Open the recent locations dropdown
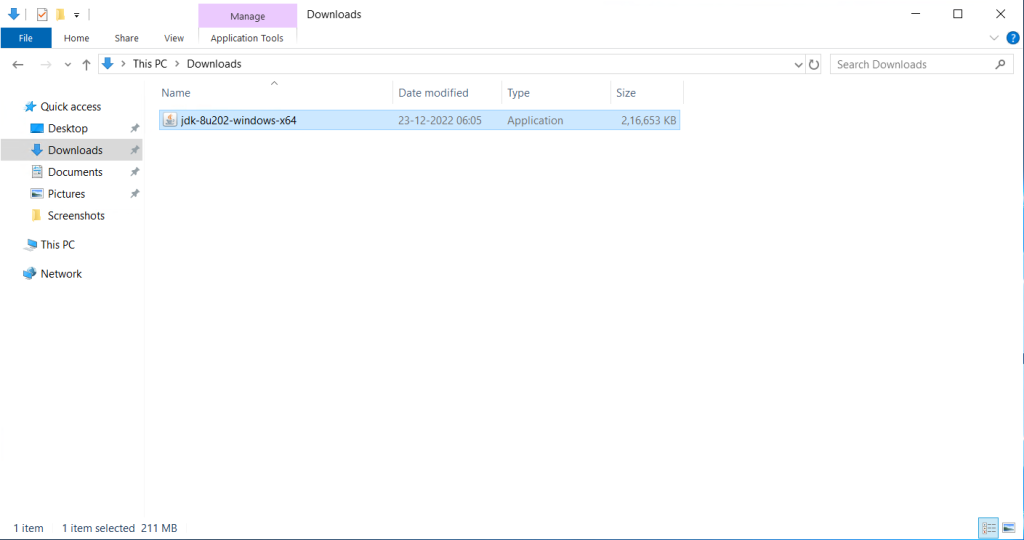This screenshot has height=540, width=1024. pyautogui.click(x=67, y=65)
